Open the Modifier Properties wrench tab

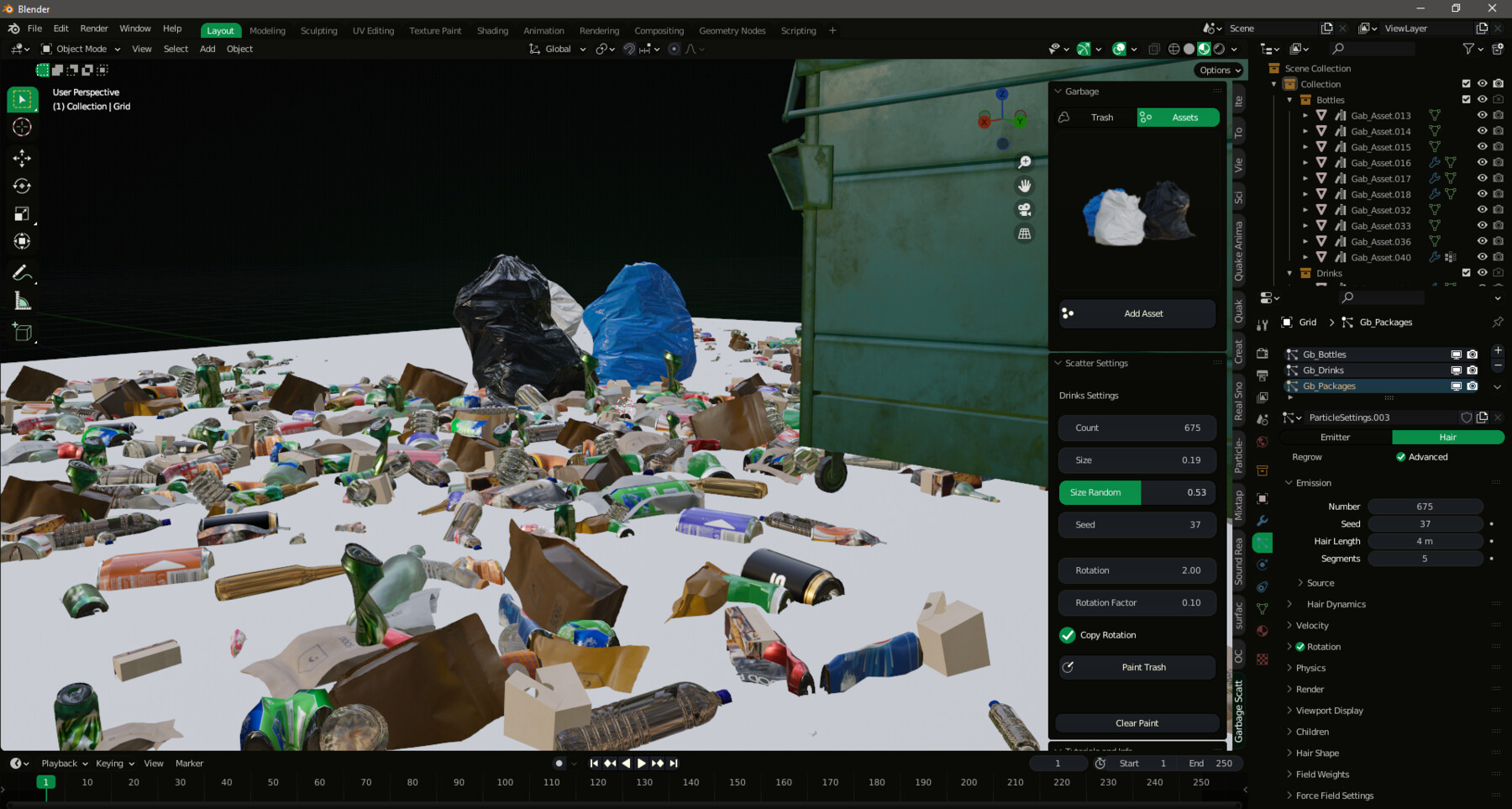pyautogui.click(x=1263, y=521)
